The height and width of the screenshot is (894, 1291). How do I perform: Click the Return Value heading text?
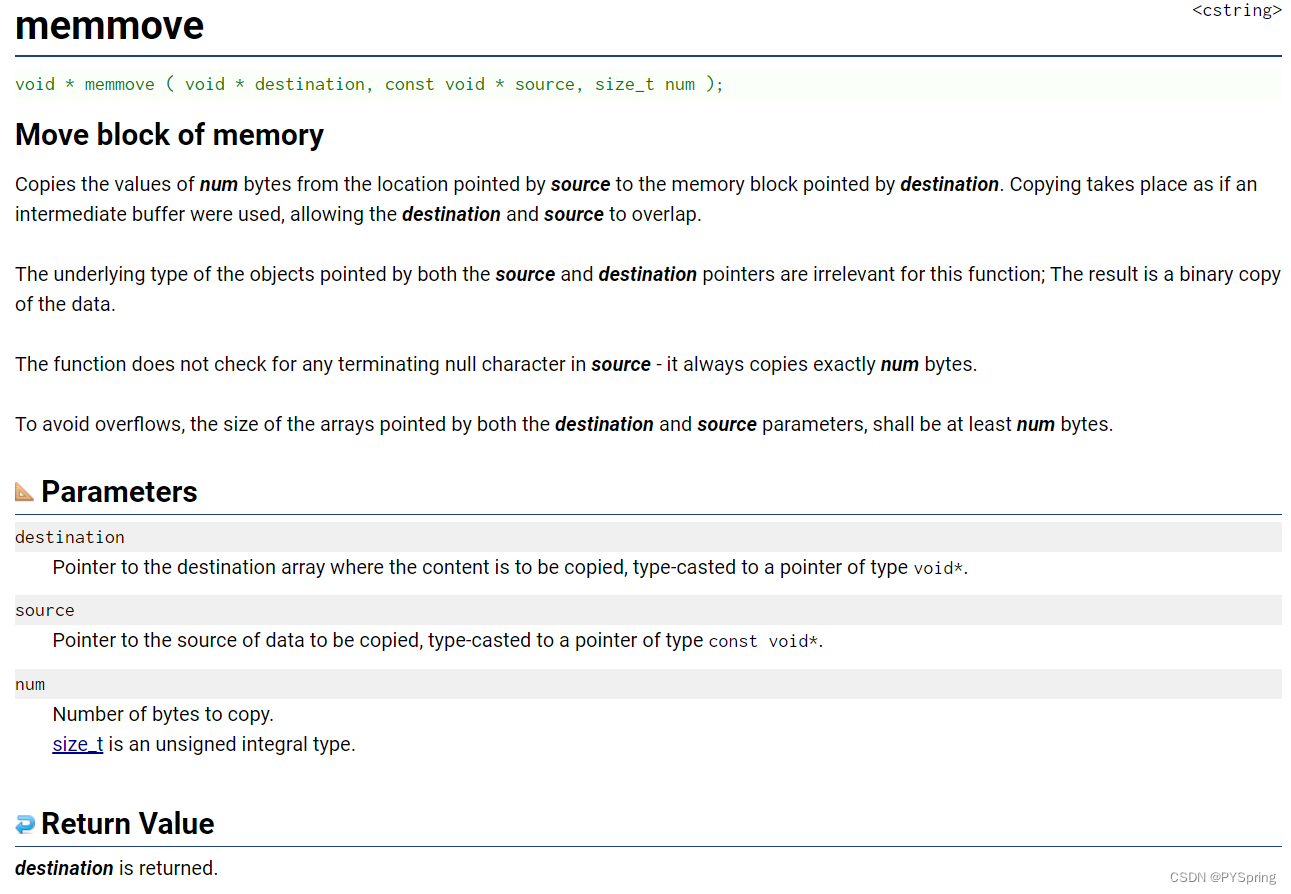(128, 824)
